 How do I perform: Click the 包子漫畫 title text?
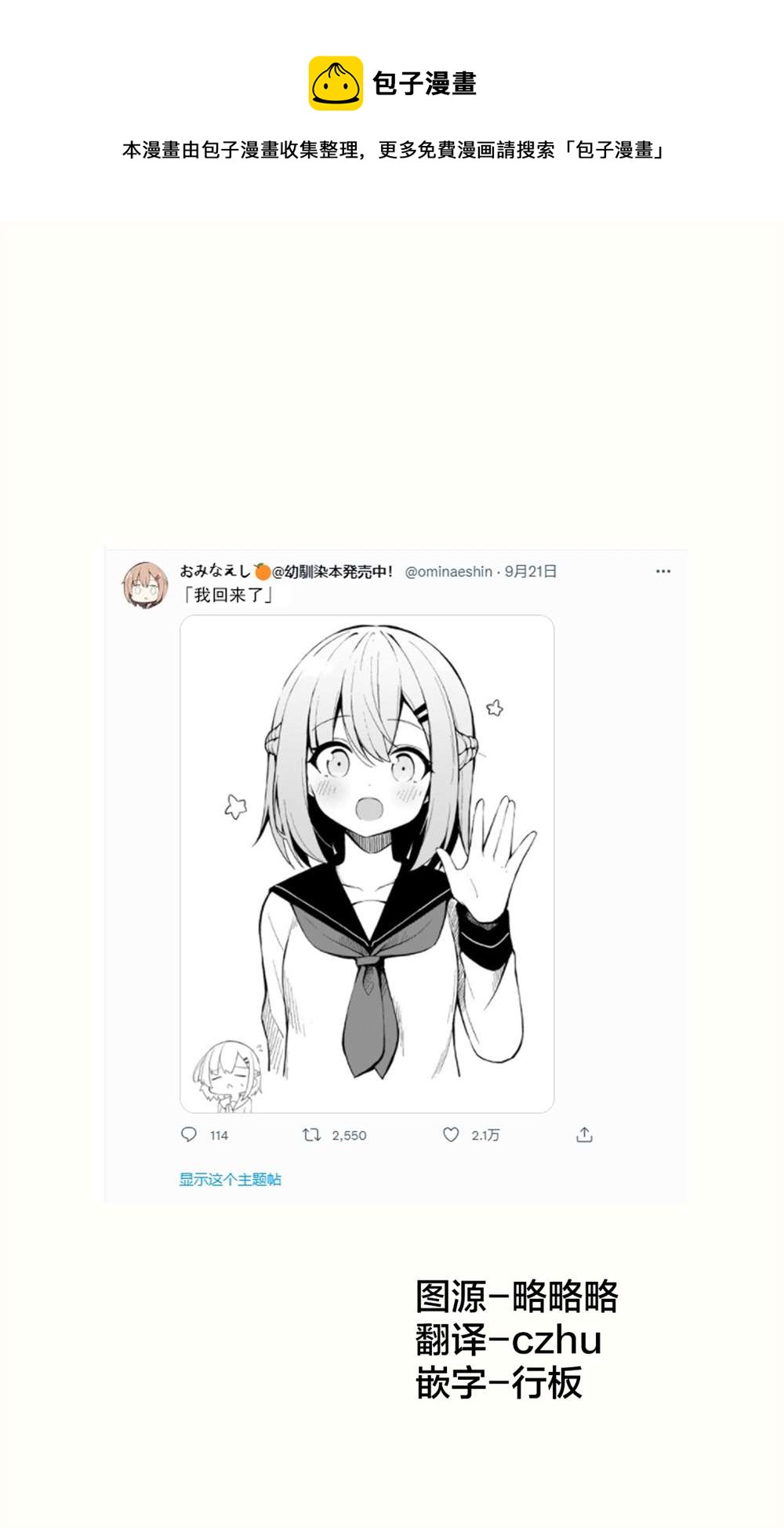pyautogui.click(x=424, y=83)
